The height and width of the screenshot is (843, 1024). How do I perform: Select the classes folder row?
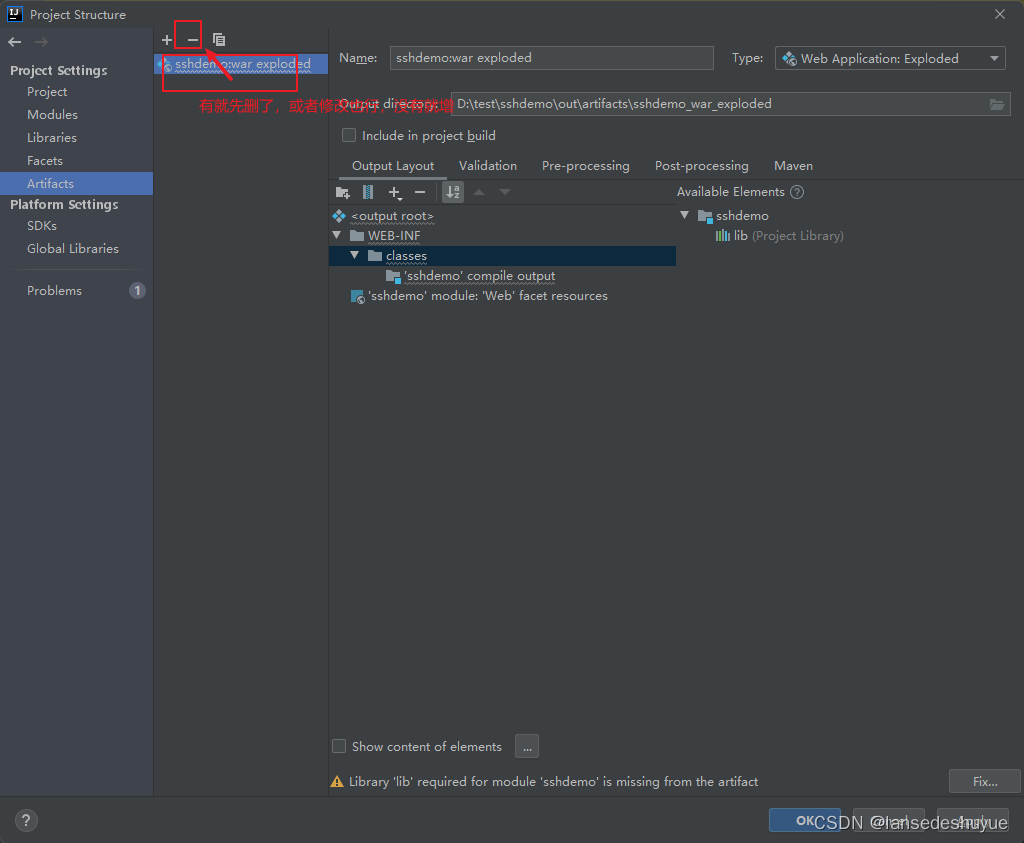pyautogui.click(x=502, y=256)
